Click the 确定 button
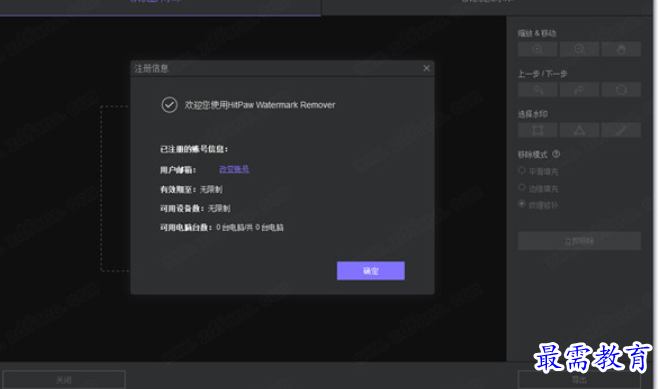This screenshot has height=389, width=658. click(x=371, y=271)
